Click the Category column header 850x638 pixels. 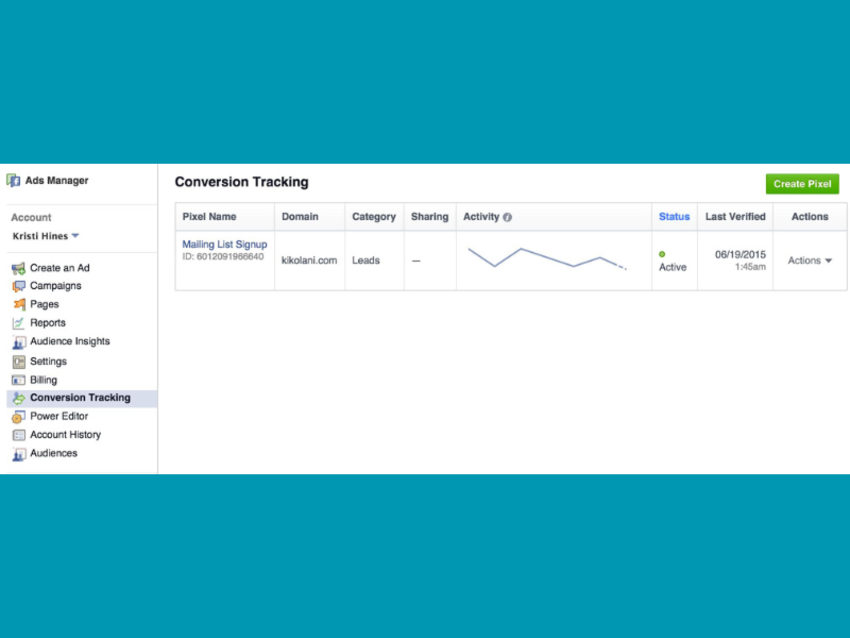click(x=374, y=217)
